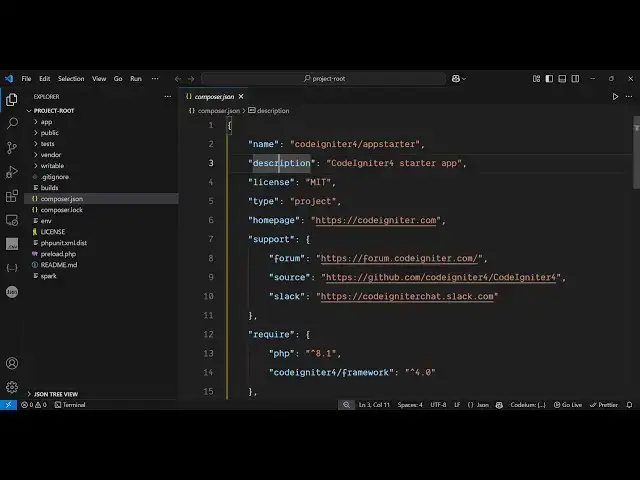Open the Extensions view
The height and width of the screenshot is (480, 640).
12,196
